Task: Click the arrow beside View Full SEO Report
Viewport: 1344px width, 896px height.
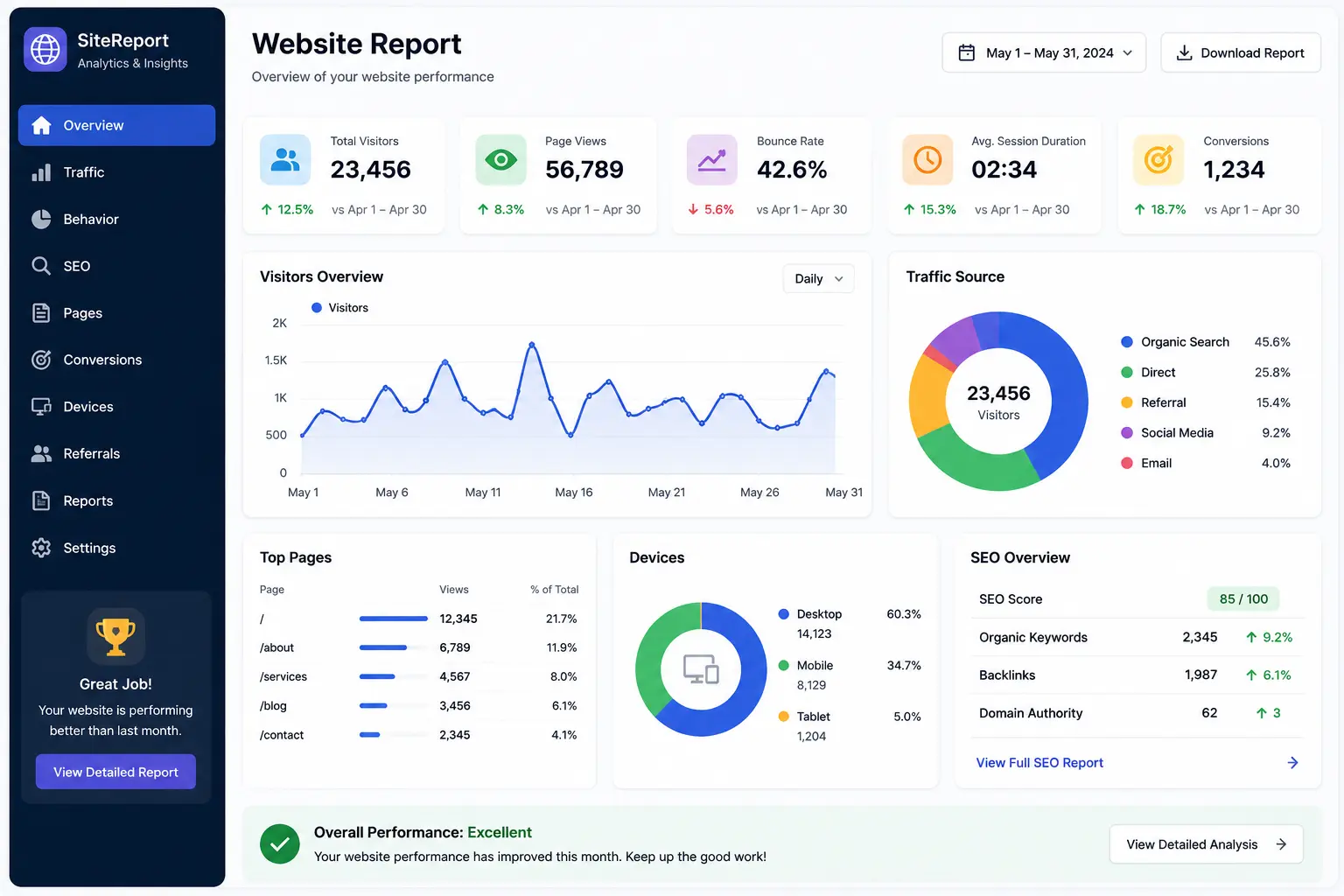Action: (x=1292, y=763)
